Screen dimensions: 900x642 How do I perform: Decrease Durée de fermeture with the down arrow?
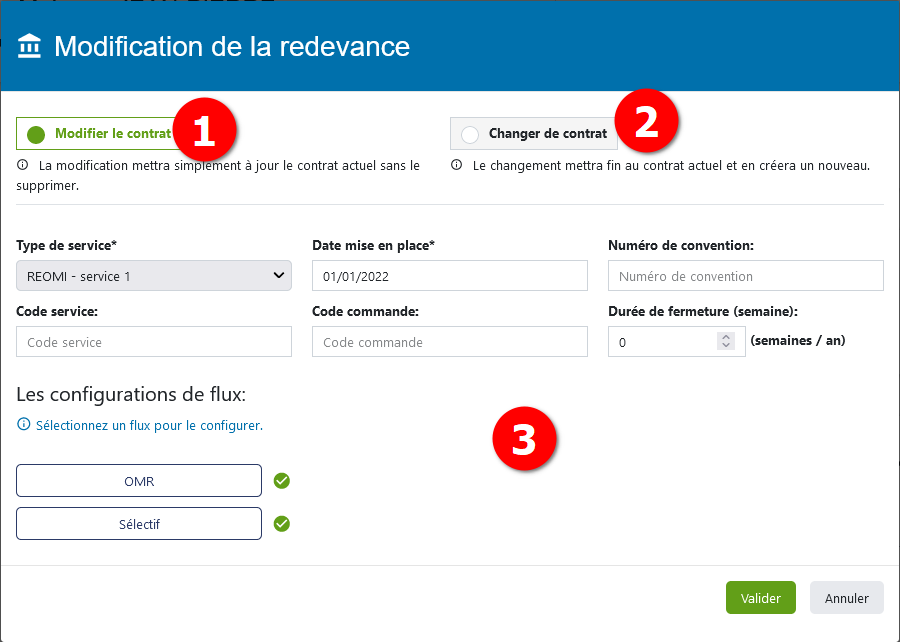click(725, 346)
